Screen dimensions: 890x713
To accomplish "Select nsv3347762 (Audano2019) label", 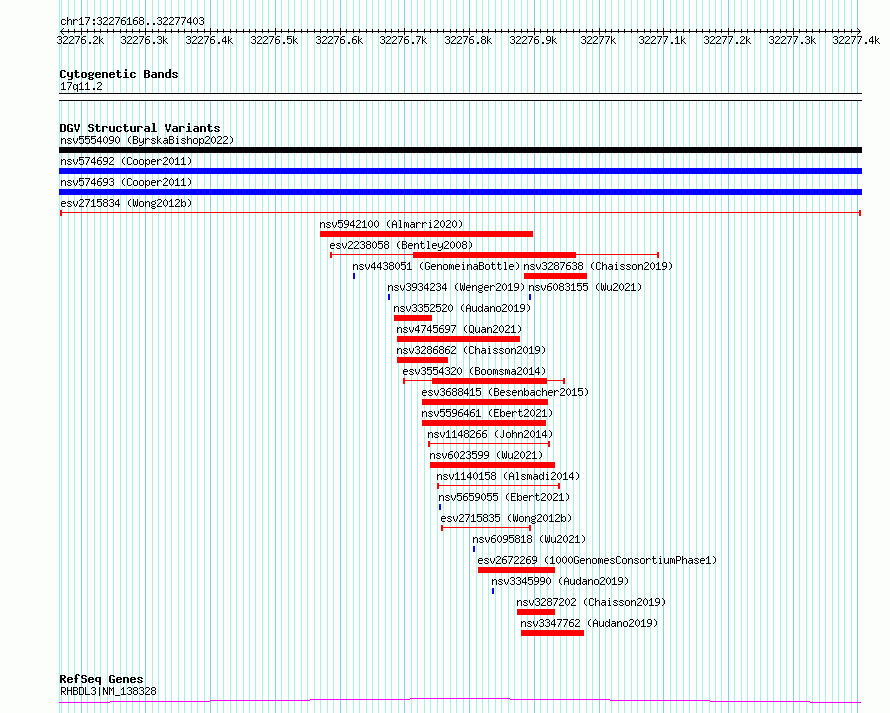I will 589,623.
